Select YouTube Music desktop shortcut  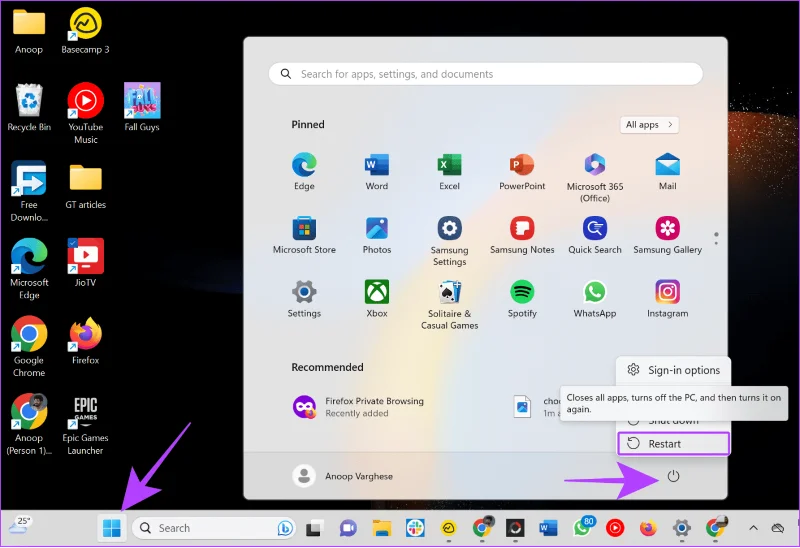click(86, 114)
